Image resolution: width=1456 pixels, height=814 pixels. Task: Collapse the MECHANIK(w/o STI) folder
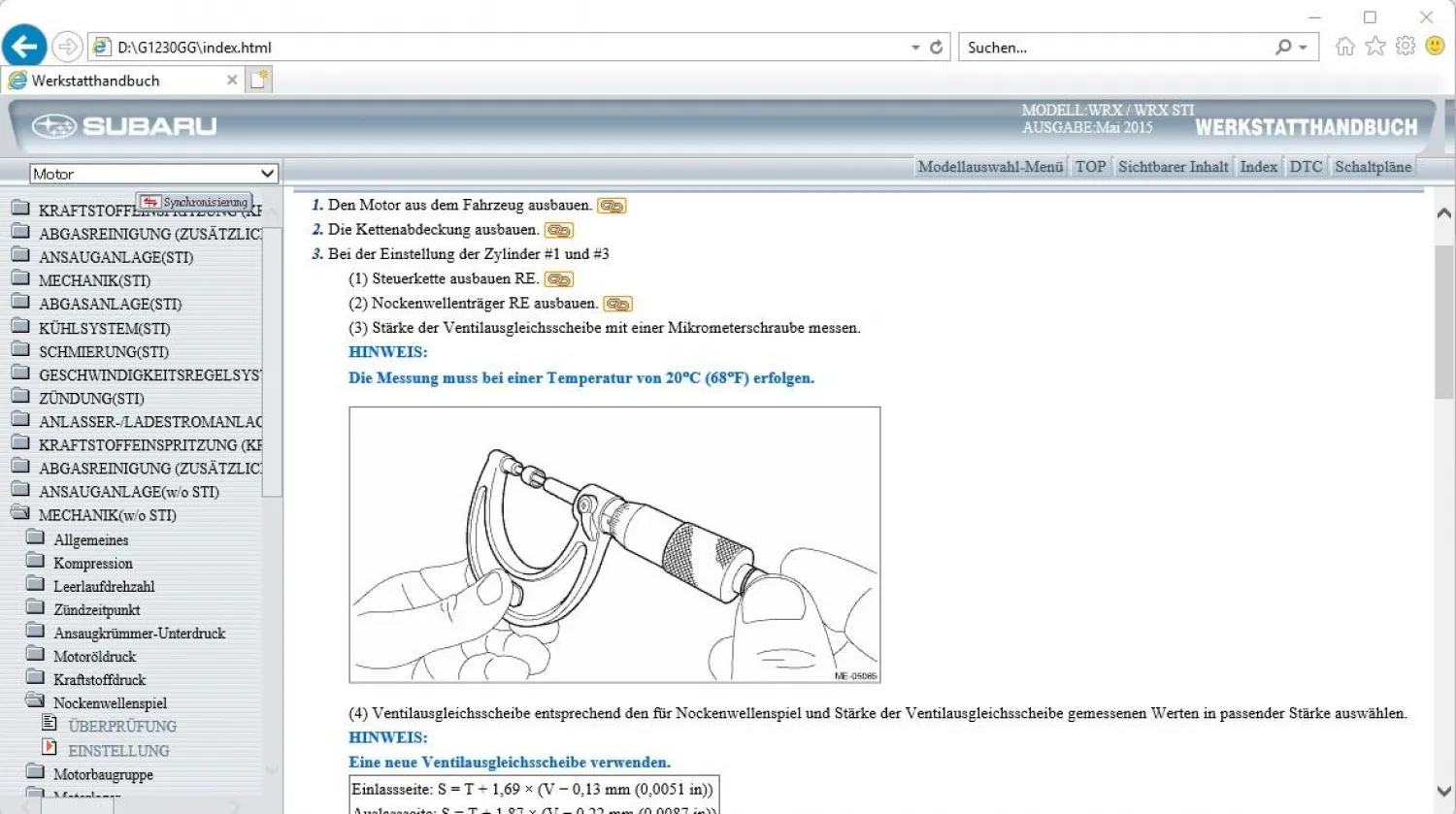(20, 514)
